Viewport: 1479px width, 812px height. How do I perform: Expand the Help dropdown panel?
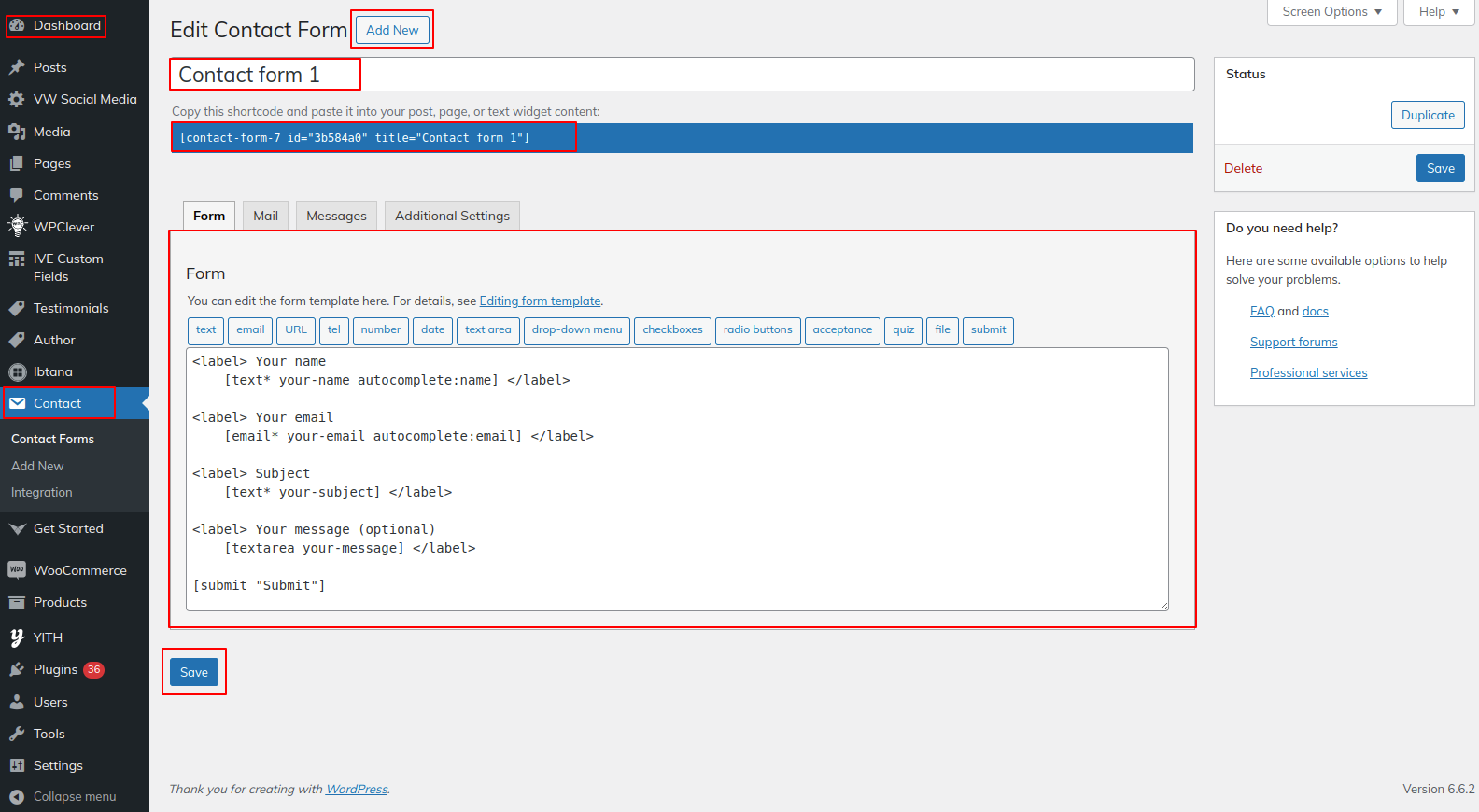point(1438,12)
